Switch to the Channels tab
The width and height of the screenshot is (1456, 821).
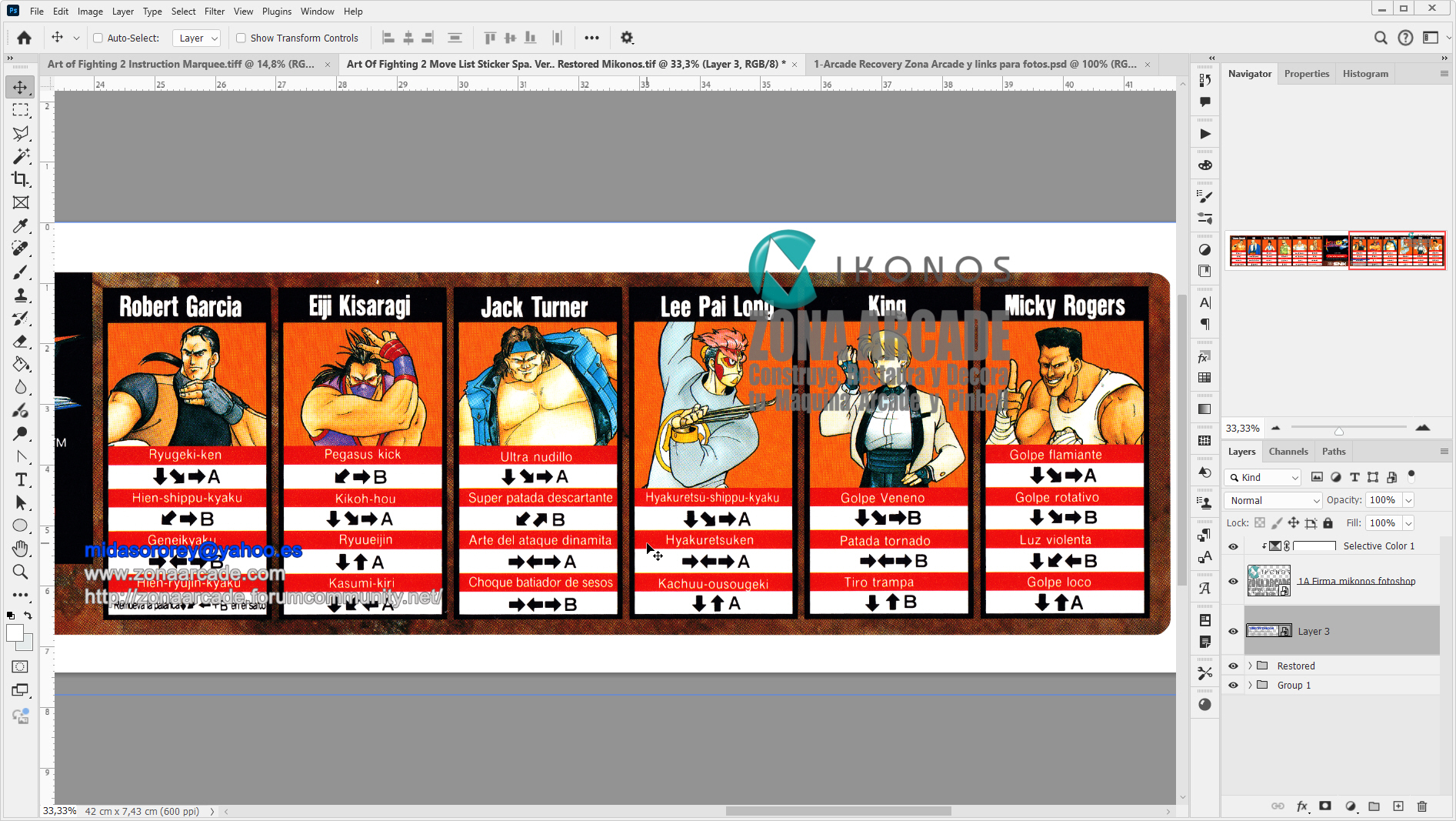1288,452
